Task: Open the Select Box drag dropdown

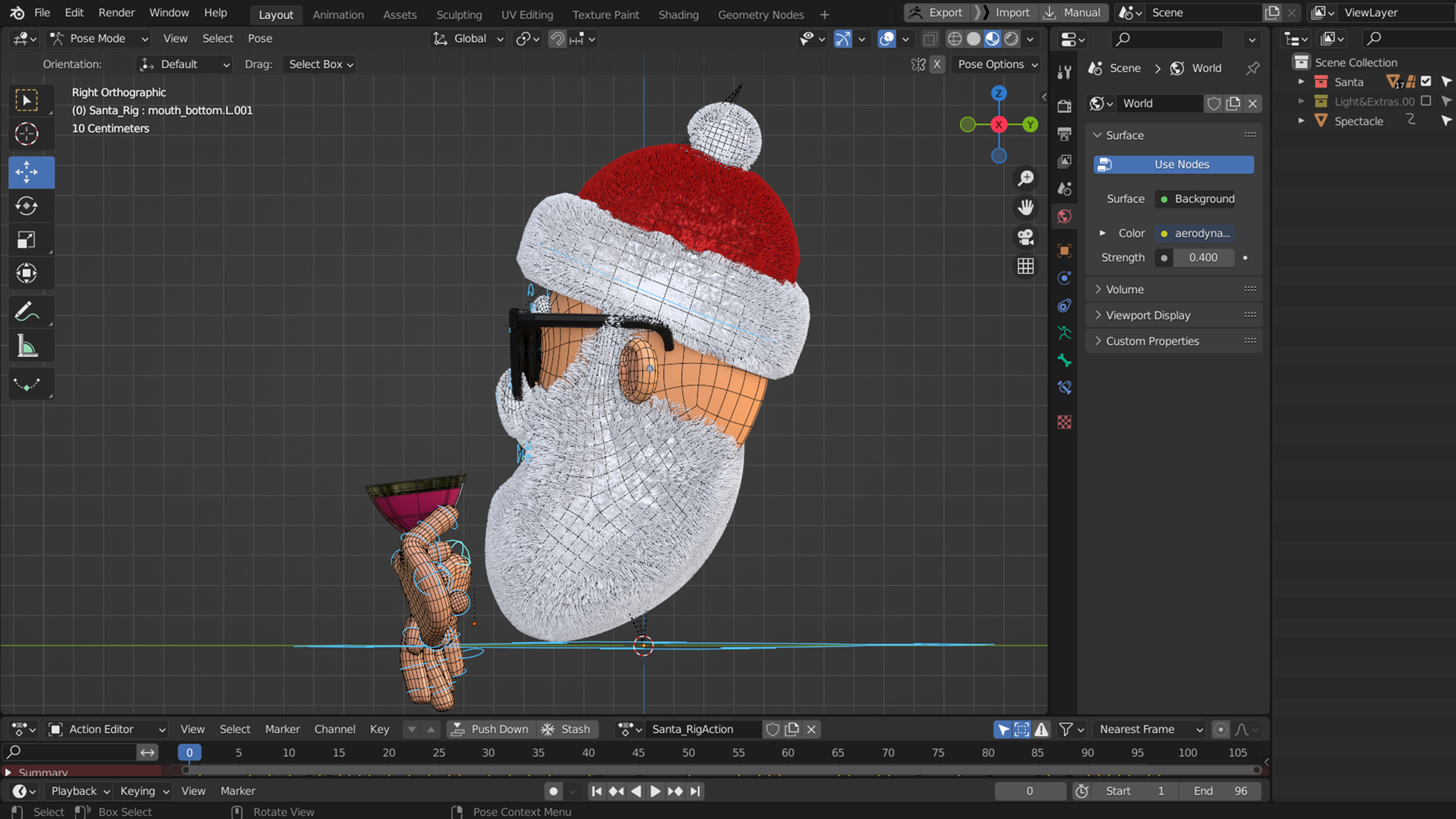Action: point(319,64)
